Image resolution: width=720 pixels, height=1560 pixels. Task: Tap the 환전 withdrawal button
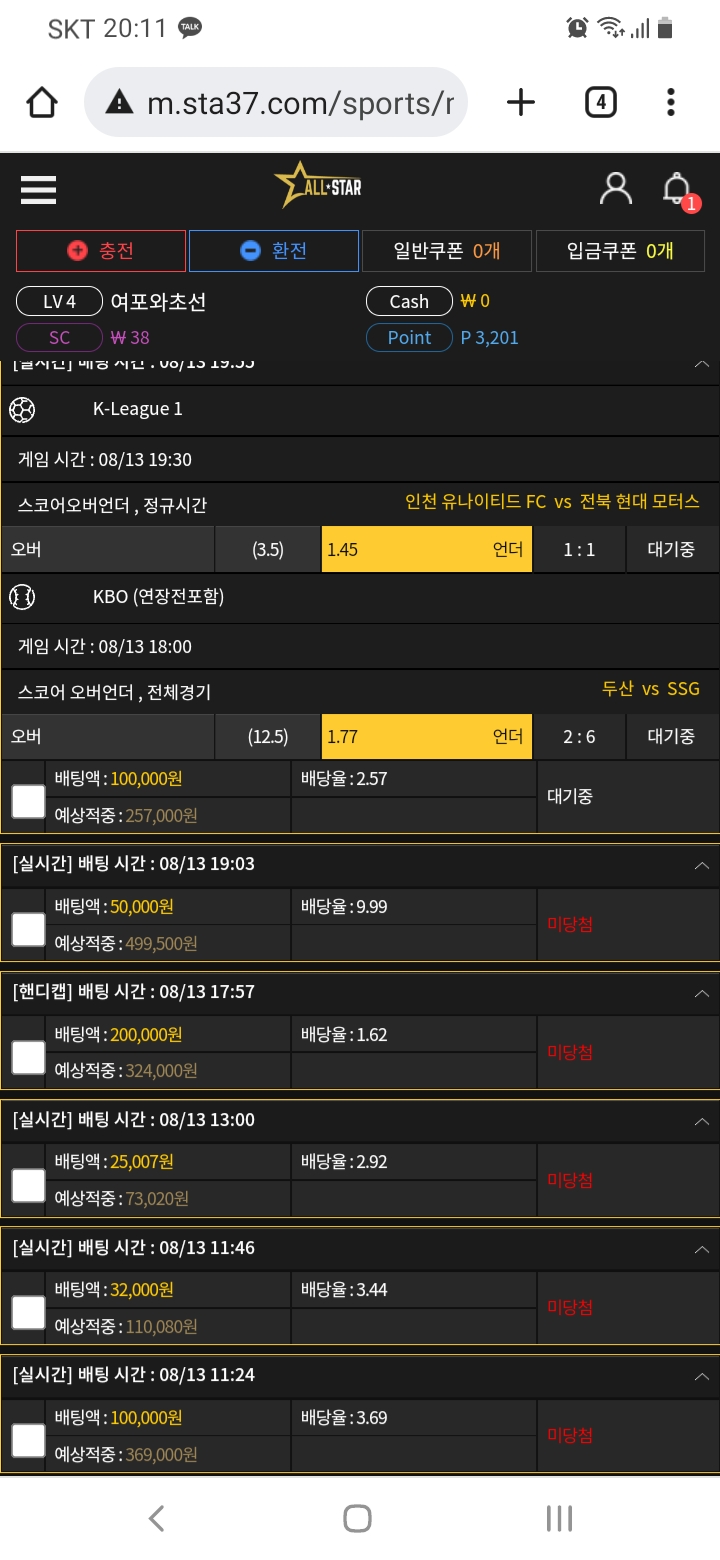274,251
